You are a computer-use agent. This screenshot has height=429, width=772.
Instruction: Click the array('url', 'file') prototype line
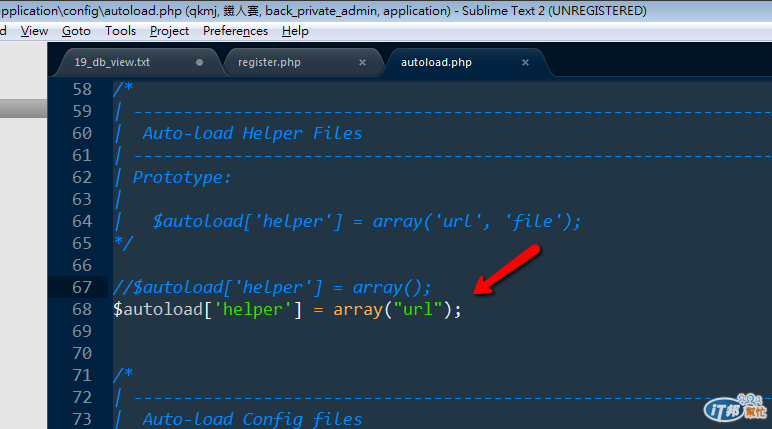pyautogui.click(x=367, y=221)
